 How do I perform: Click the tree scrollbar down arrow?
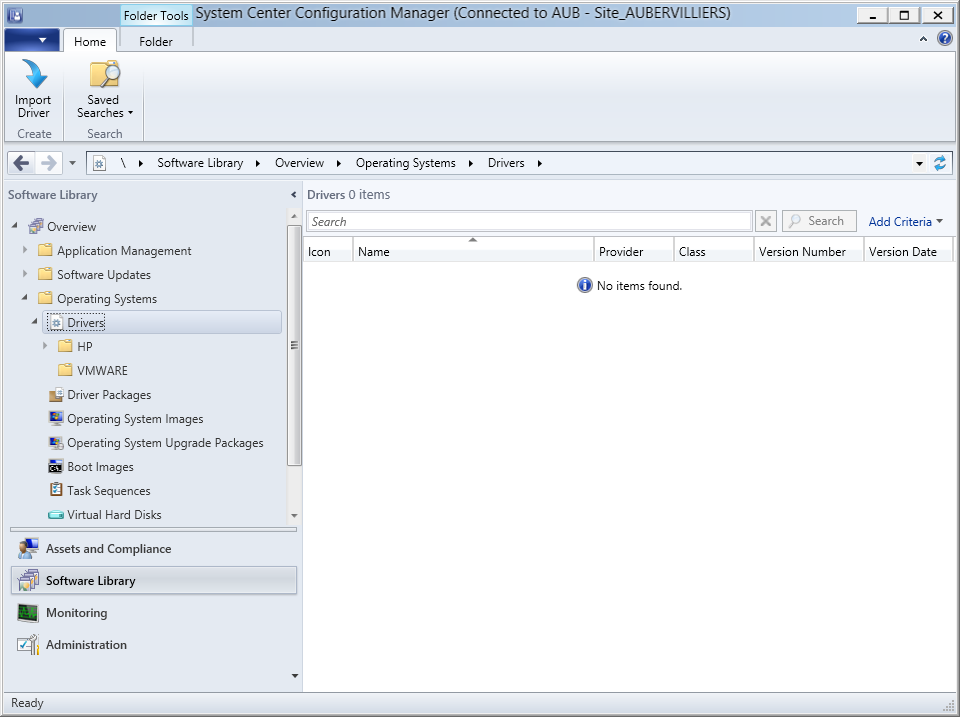294,516
